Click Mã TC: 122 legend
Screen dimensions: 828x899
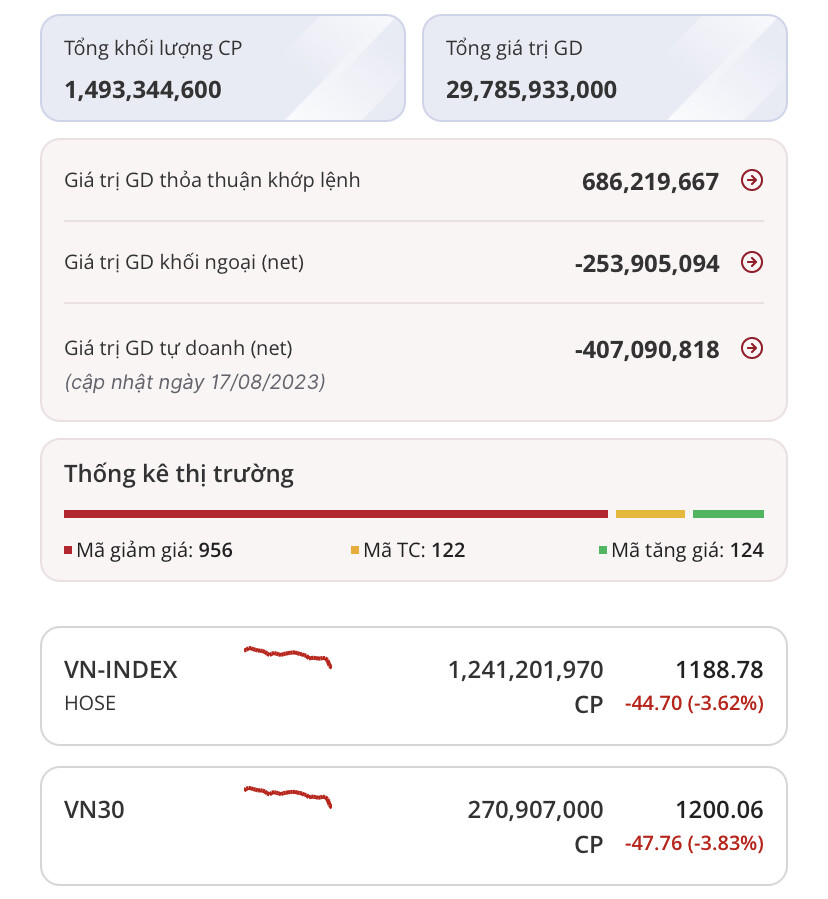408,550
